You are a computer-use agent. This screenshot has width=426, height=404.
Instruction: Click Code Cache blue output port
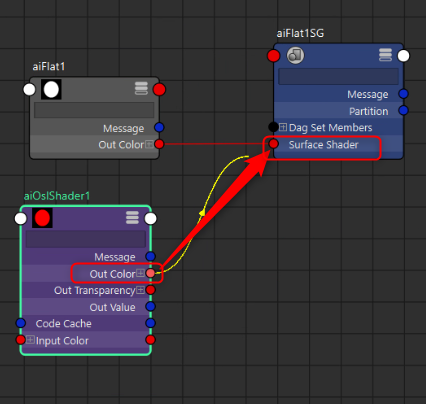(150, 323)
